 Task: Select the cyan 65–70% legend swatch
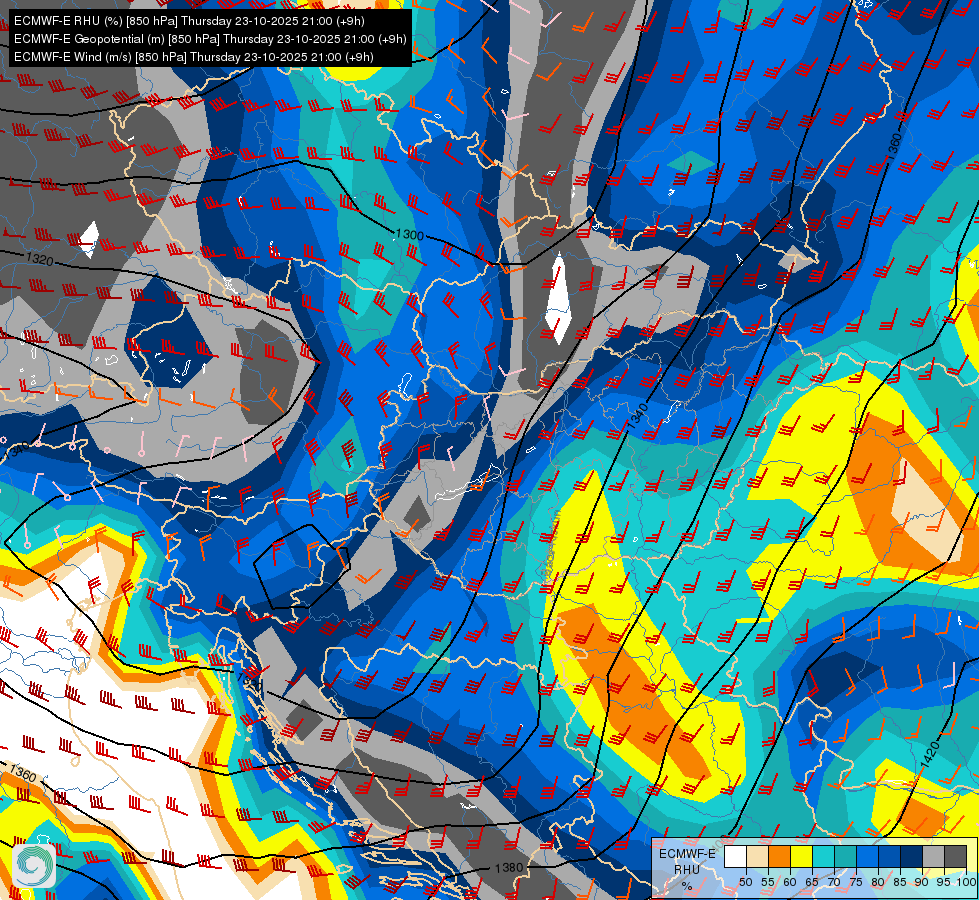coord(824,856)
